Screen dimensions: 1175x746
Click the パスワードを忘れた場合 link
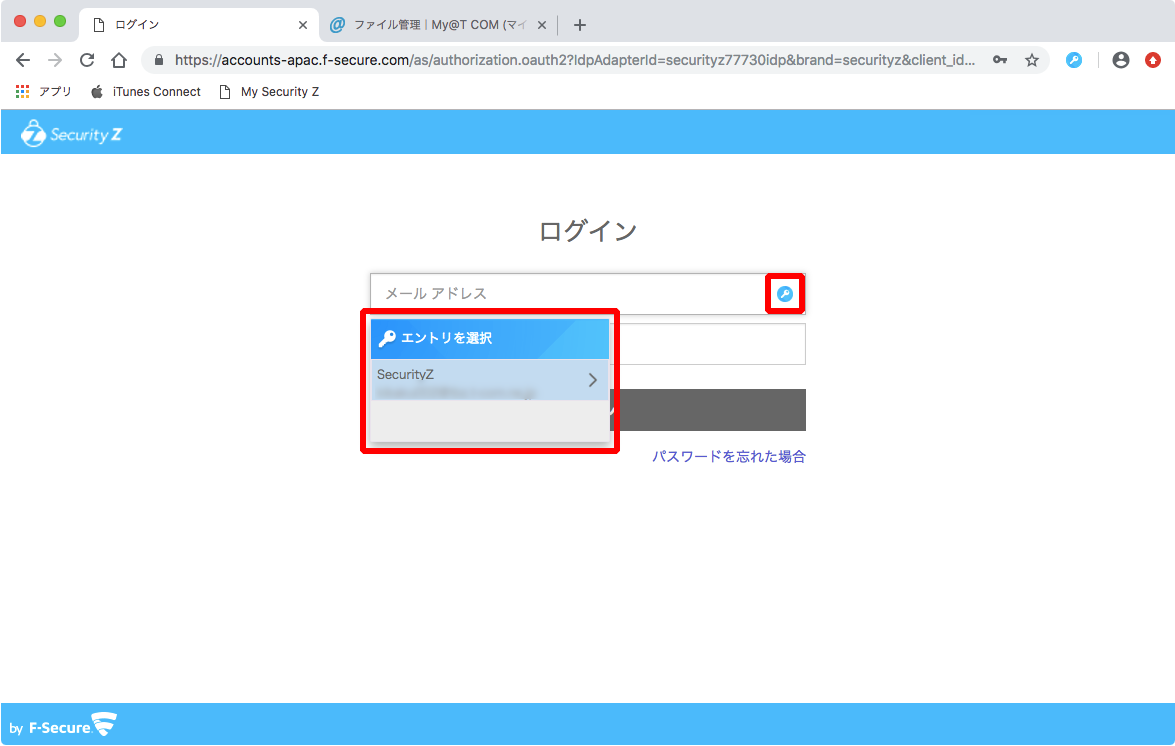[728, 456]
